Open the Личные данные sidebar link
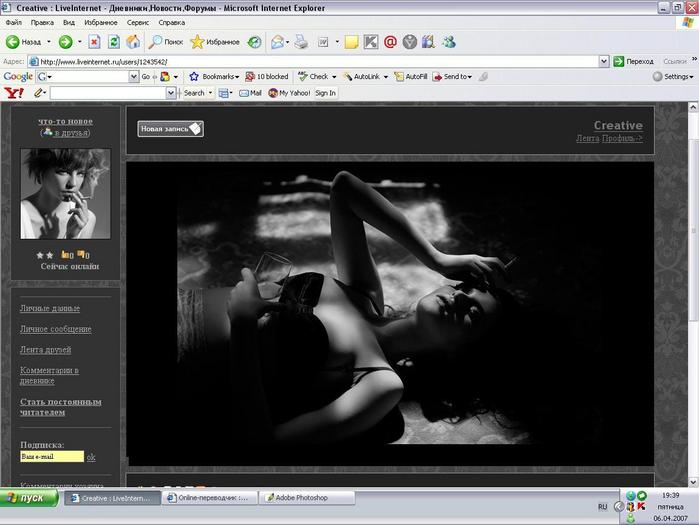 pos(50,308)
